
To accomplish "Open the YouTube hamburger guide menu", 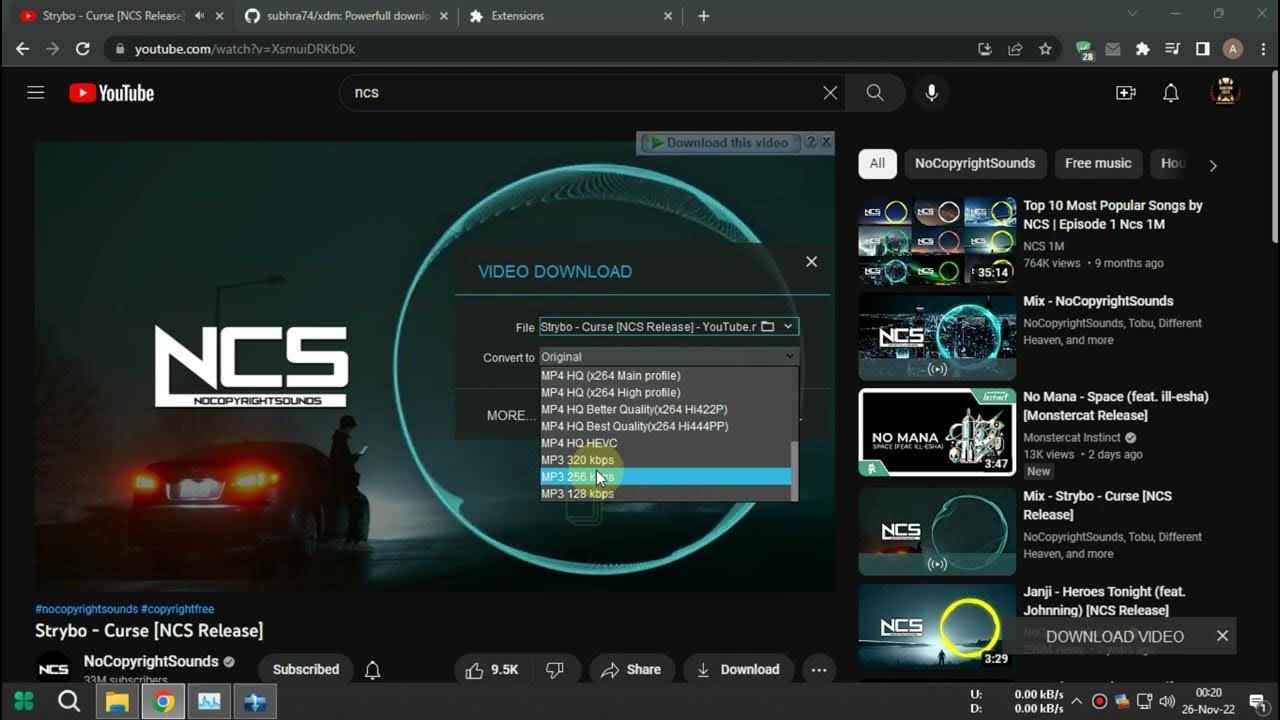I will tap(36, 93).
